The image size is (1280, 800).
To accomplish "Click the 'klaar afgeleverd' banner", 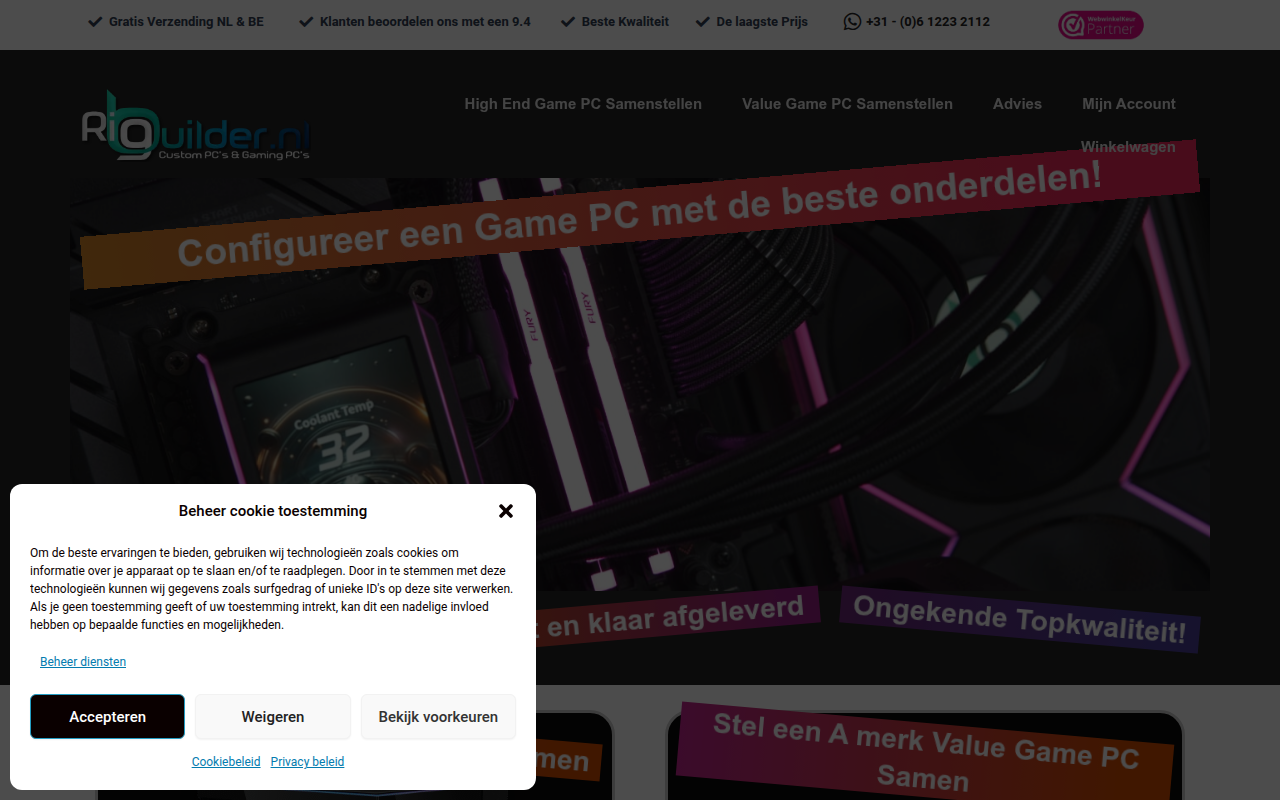I will [x=678, y=617].
